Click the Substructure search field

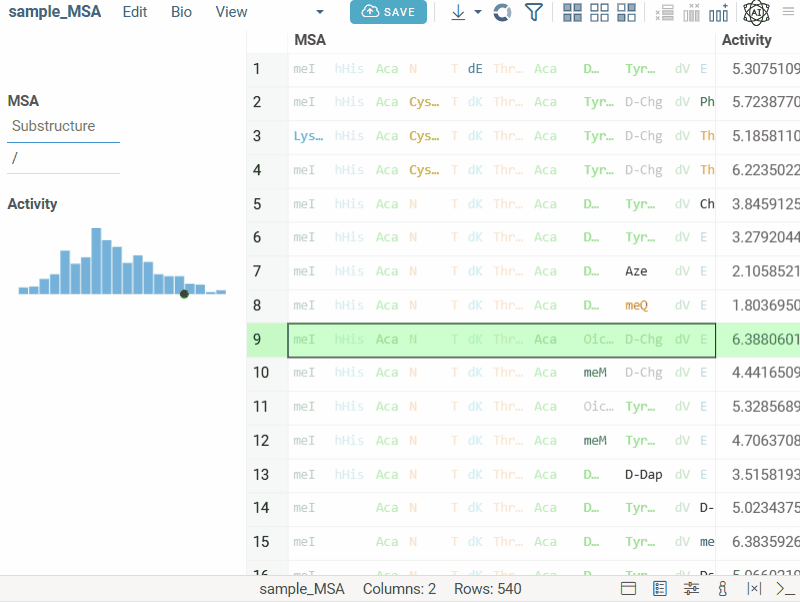point(64,127)
